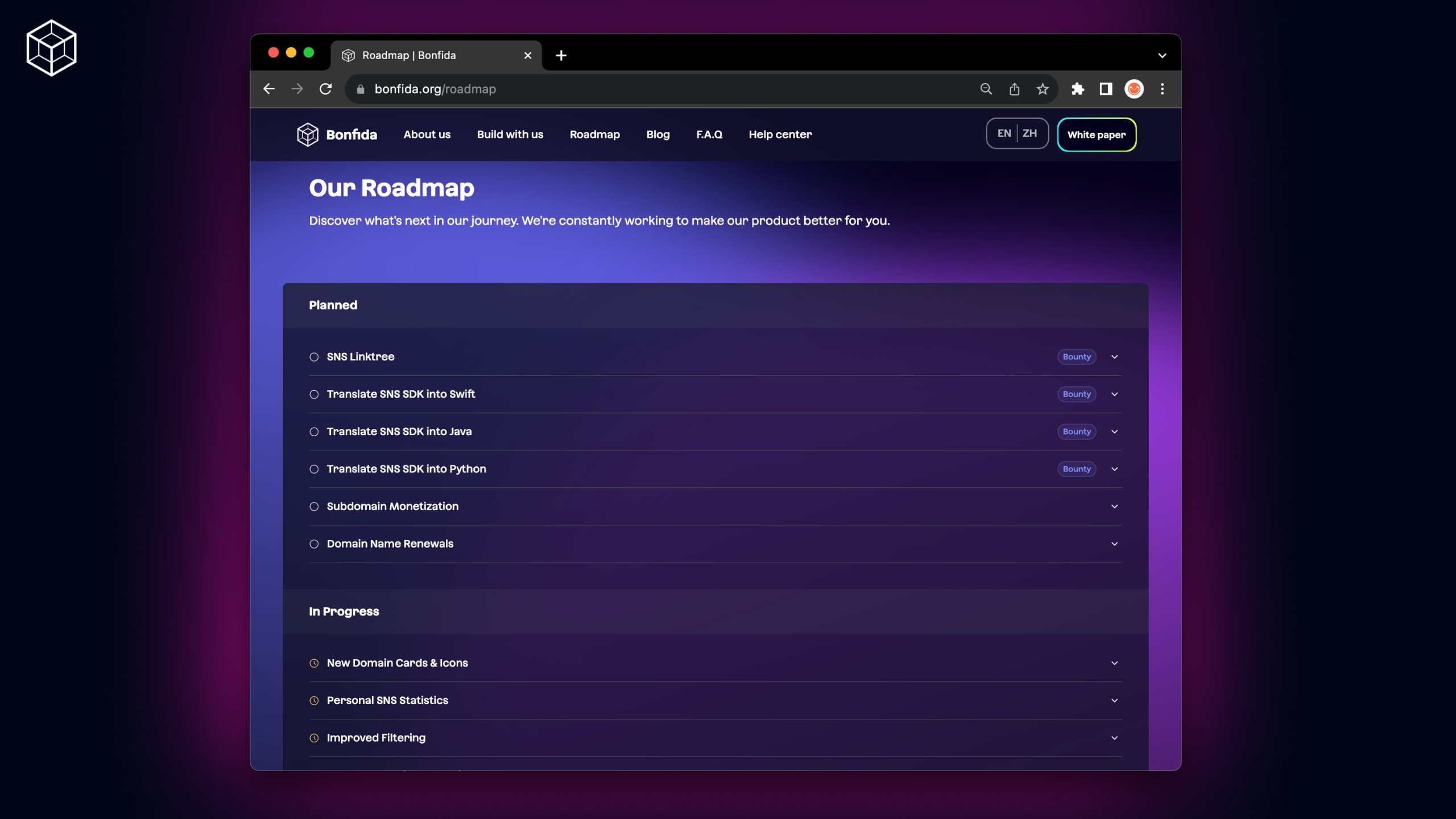Expand the Translate SNS SDK into Java chevron
The width and height of the screenshot is (1456, 819).
[1114, 432]
